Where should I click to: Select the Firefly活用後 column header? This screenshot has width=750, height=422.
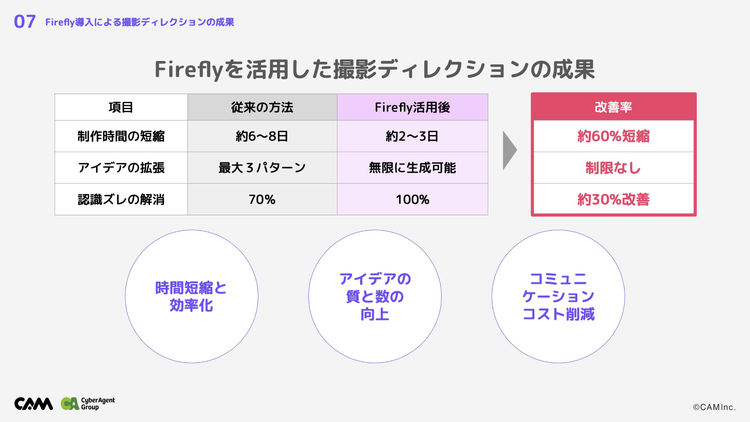click(x=412, y=106)
